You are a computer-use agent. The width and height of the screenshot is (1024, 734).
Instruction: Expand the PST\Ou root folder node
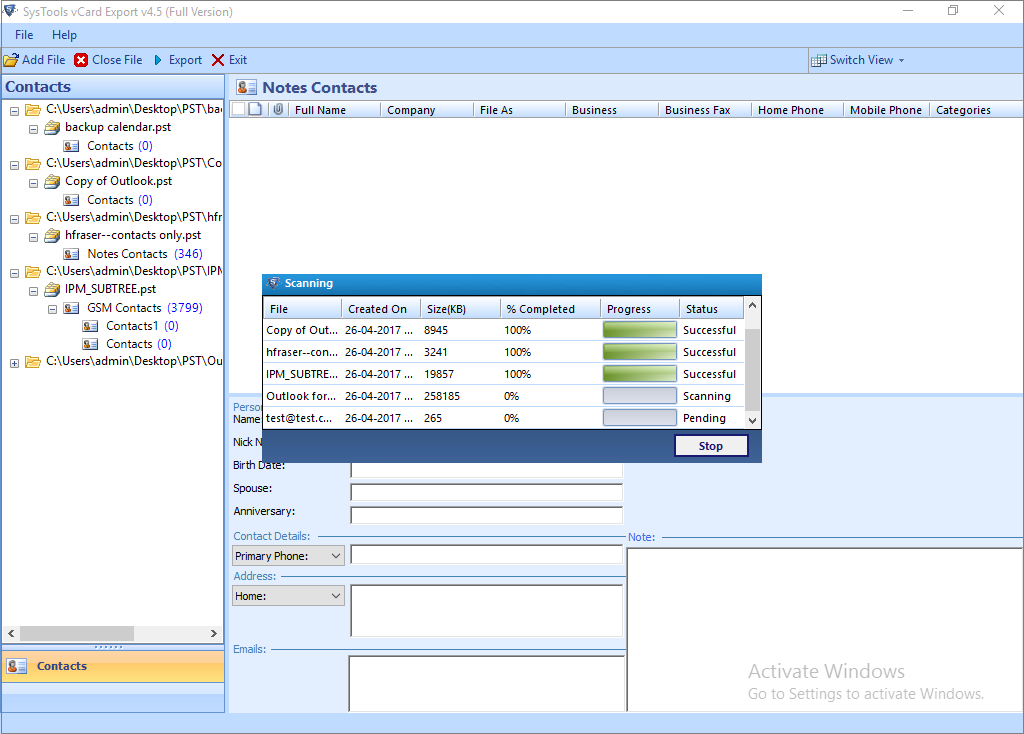14,363
